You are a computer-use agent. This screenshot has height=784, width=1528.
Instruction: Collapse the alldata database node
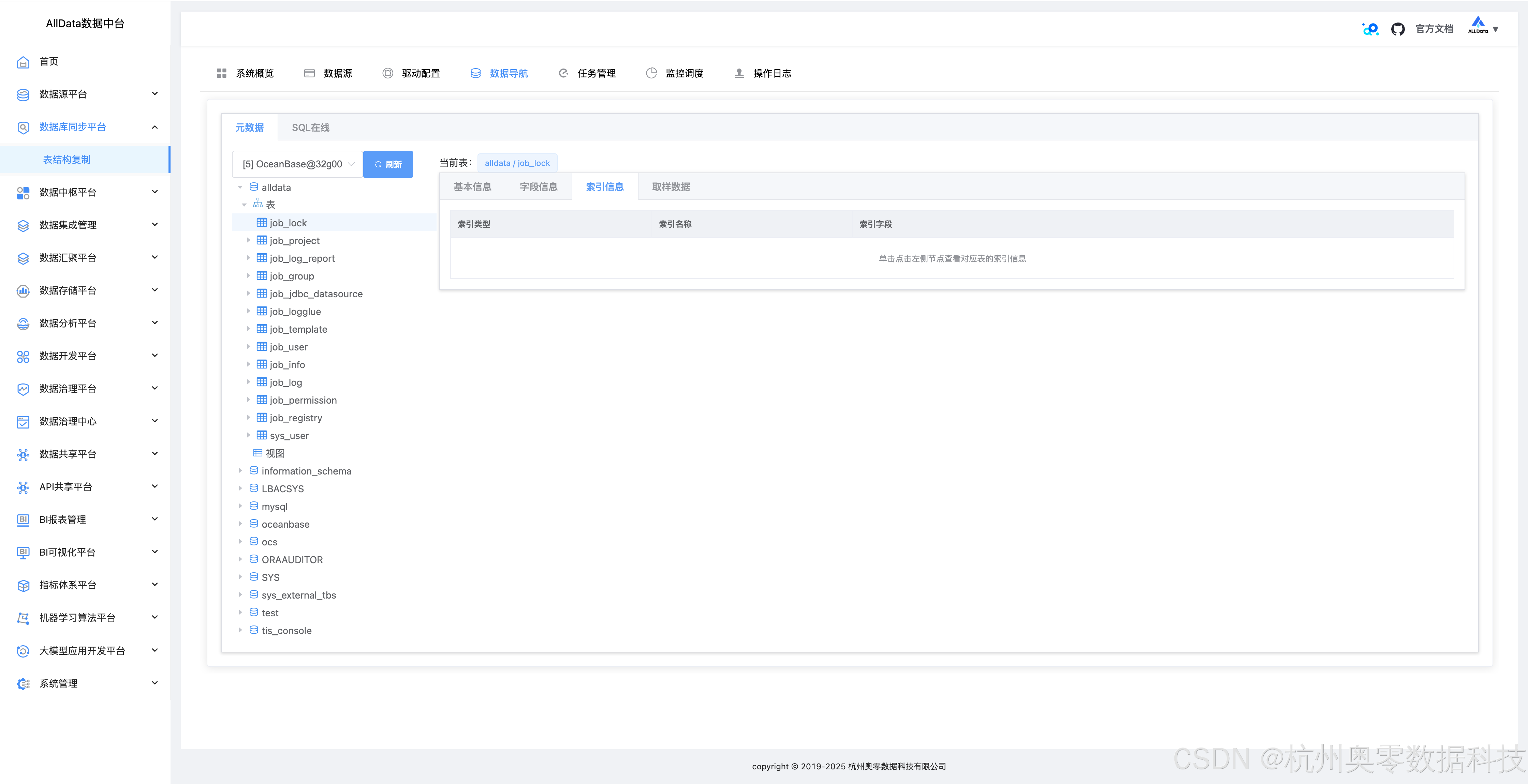click(240, 187)
